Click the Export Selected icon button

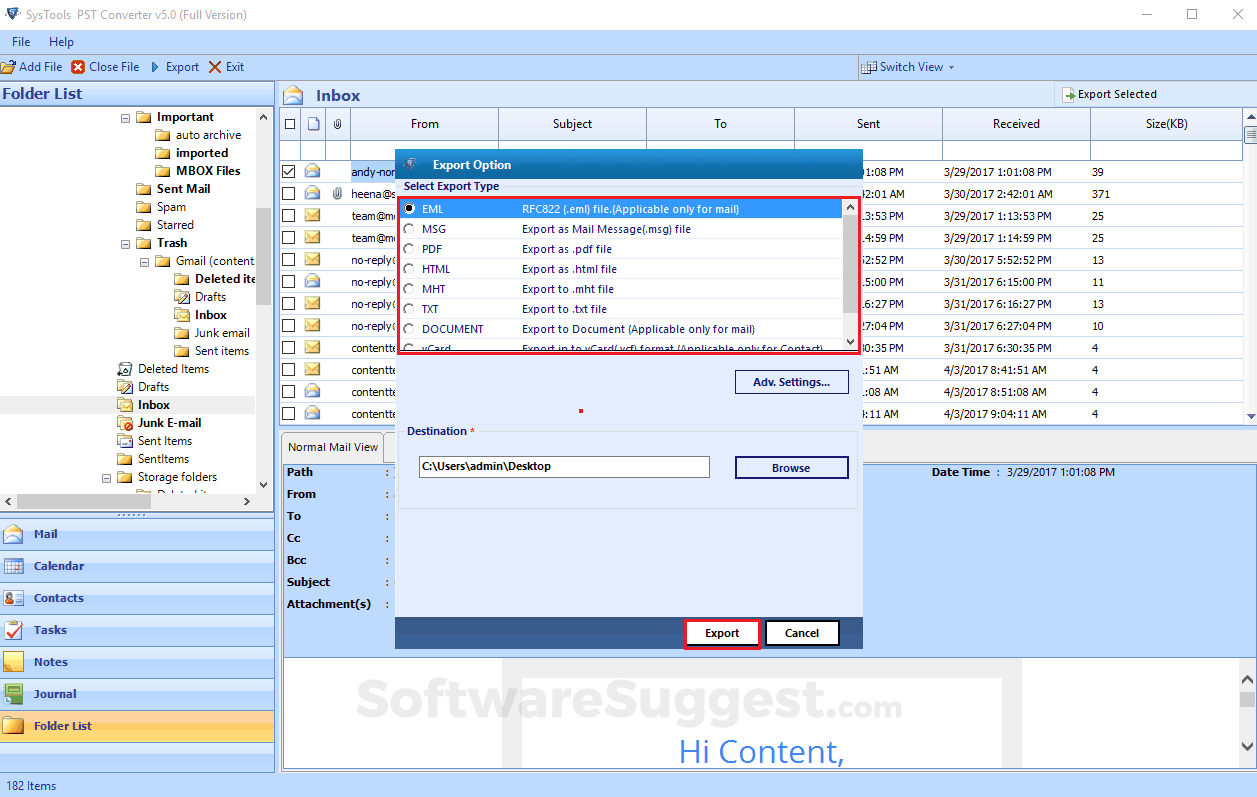click(x=1069, y=94)
